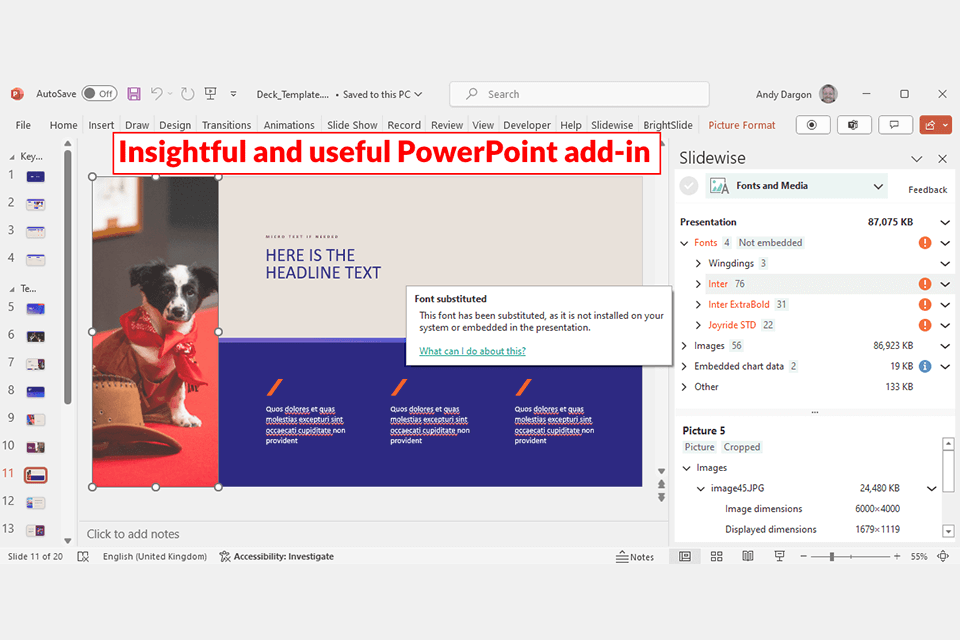Viewport: 960px width, 640px height.
Task: Open Present in Teams button
Action: (x=853, y=125)
